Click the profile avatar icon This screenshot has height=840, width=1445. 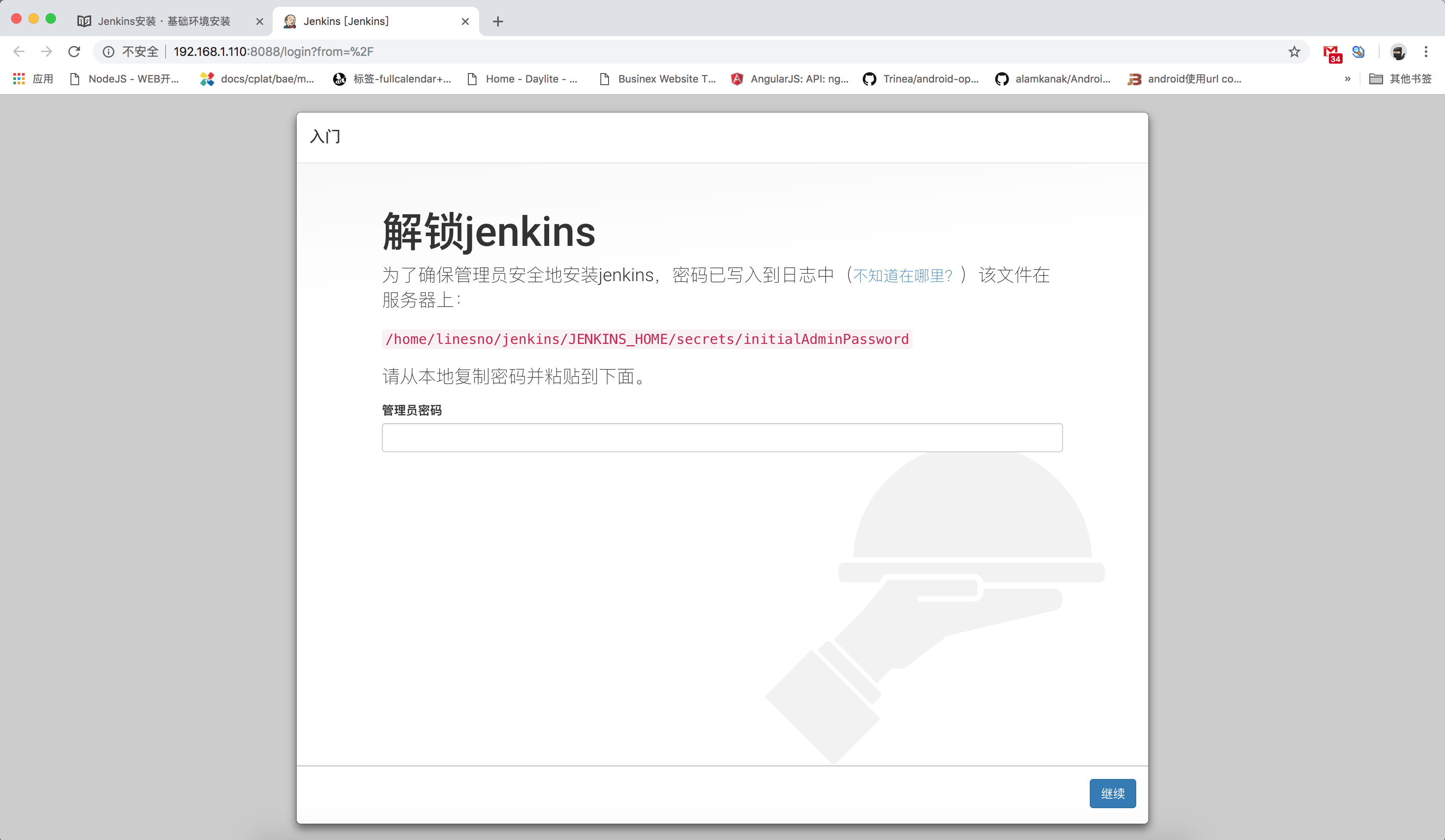pos(1398,52)
